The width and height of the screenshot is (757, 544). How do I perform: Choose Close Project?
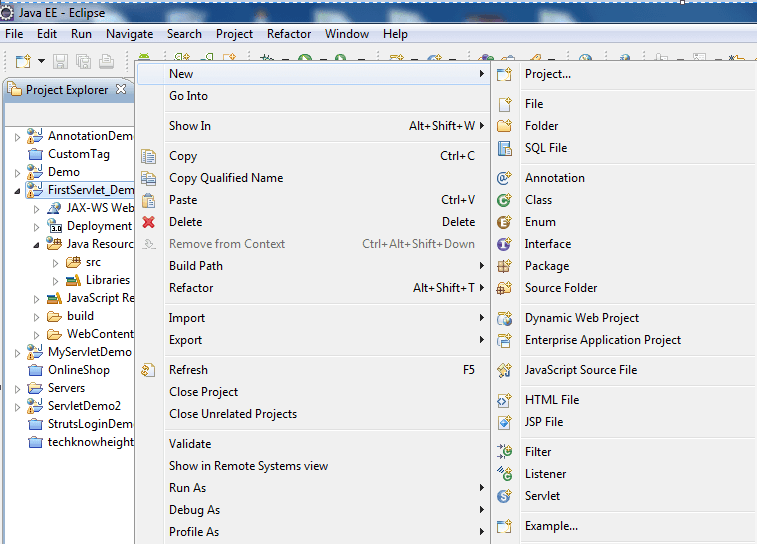[314, 392]
